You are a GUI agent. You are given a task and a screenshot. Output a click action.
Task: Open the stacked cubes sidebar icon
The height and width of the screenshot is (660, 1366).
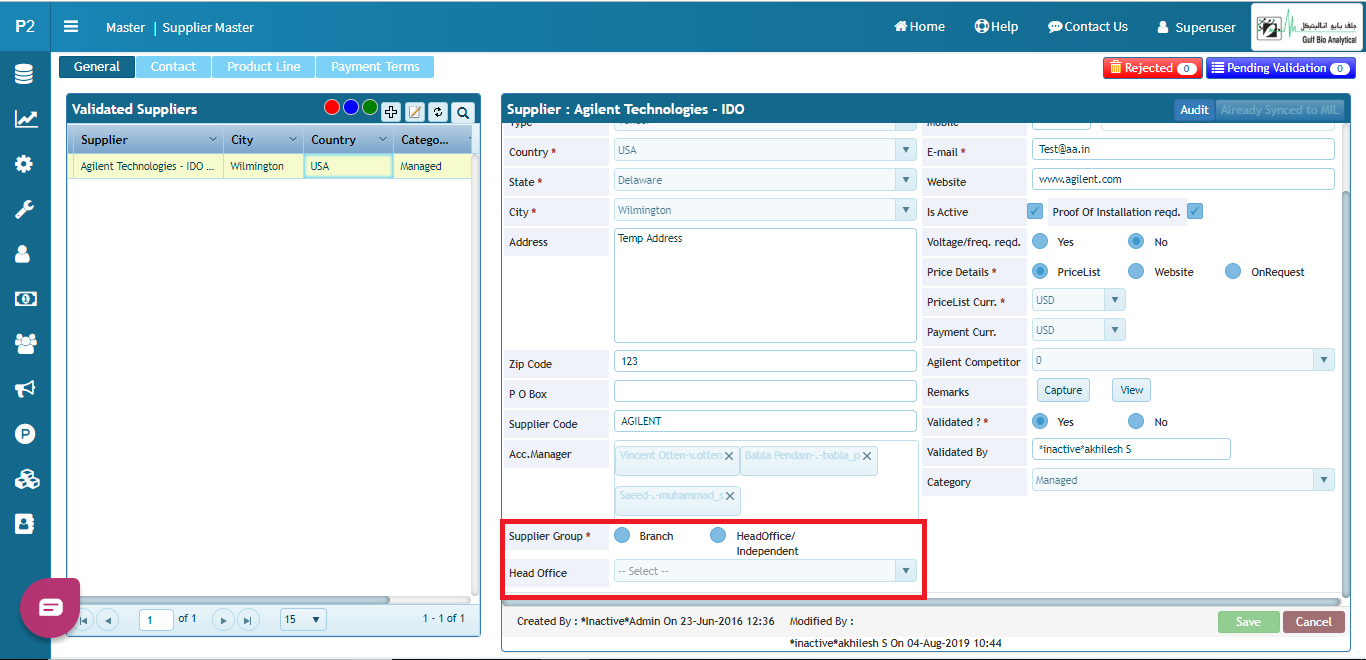point(25,479)
